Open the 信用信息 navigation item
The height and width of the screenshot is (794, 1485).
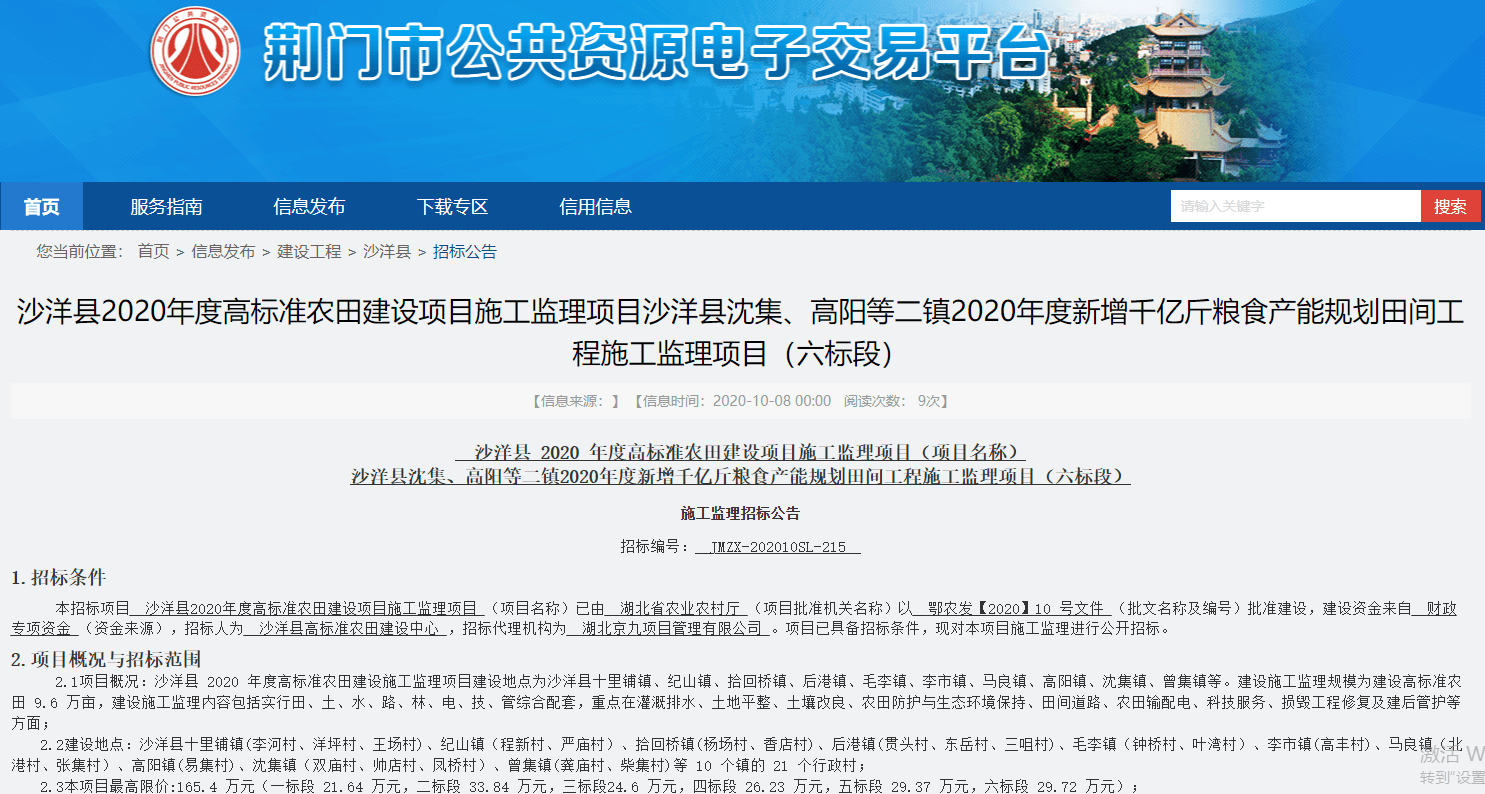coord(595,207)
